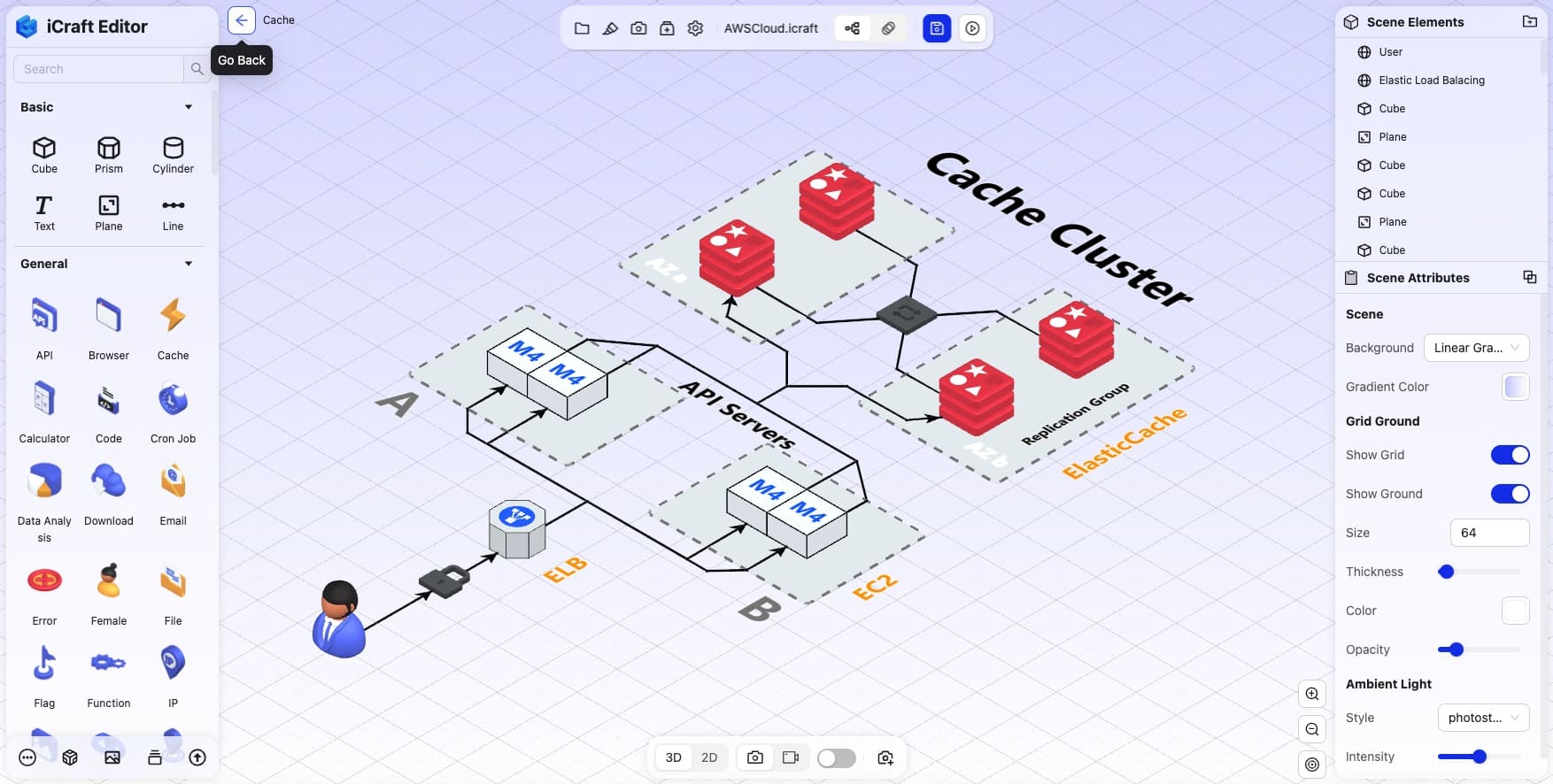Collapse the Basic section
This screenshot has height=784, width=1553.
188,107
